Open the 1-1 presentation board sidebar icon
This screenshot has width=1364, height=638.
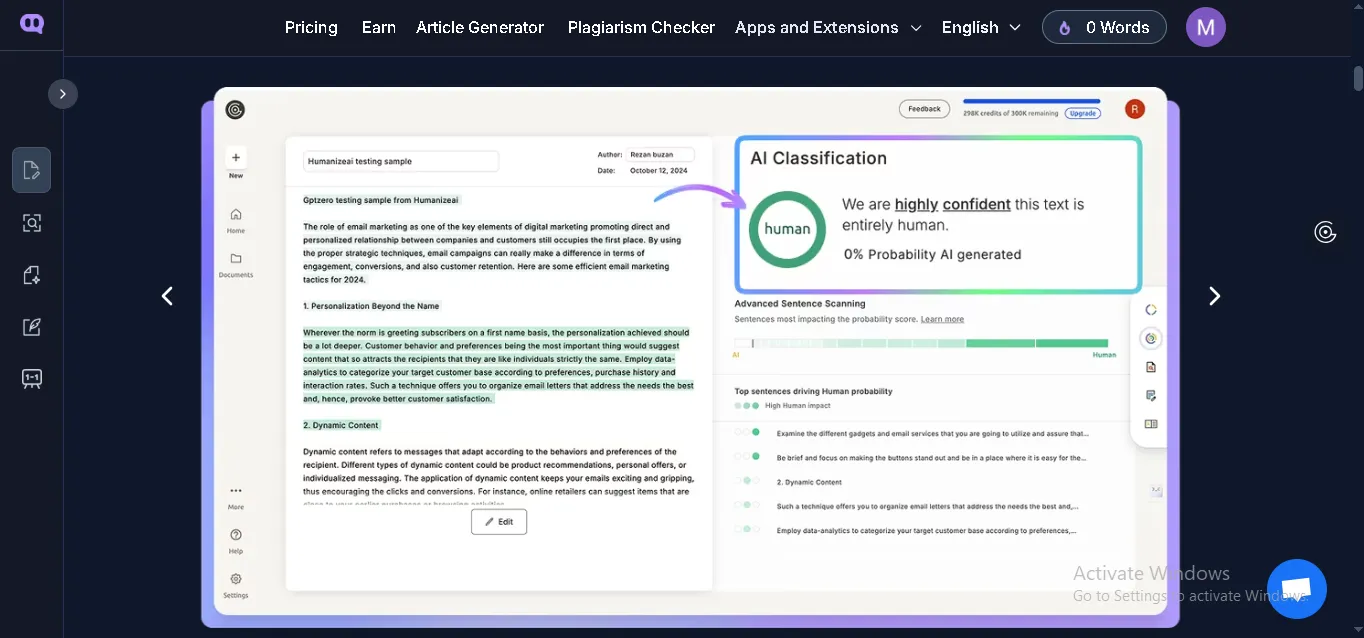[x=32, y=379]
